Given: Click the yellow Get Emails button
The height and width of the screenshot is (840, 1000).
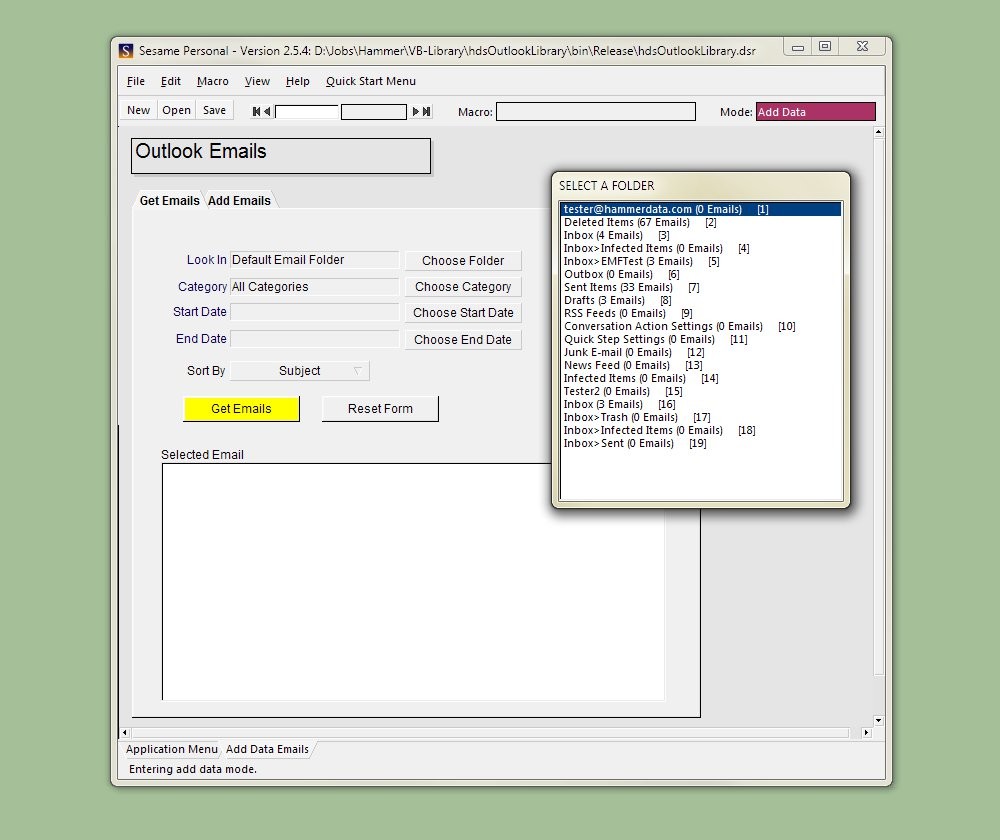Looking at the screenshot, I should pyautogui.click(x=241, y=409).
